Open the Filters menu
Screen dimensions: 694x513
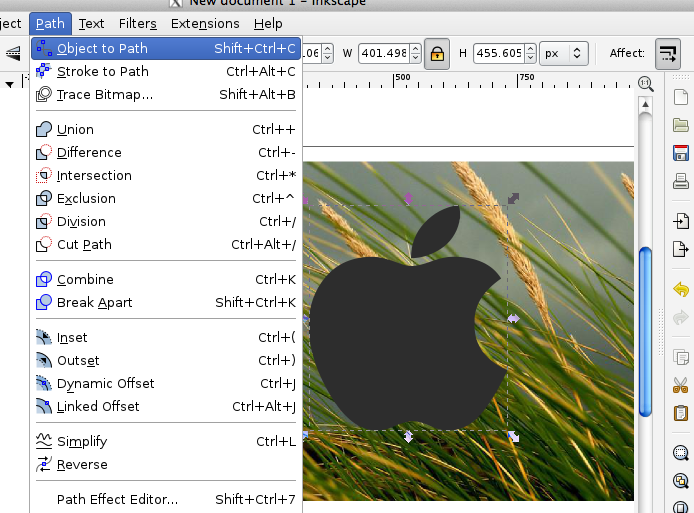coord(138,23)
